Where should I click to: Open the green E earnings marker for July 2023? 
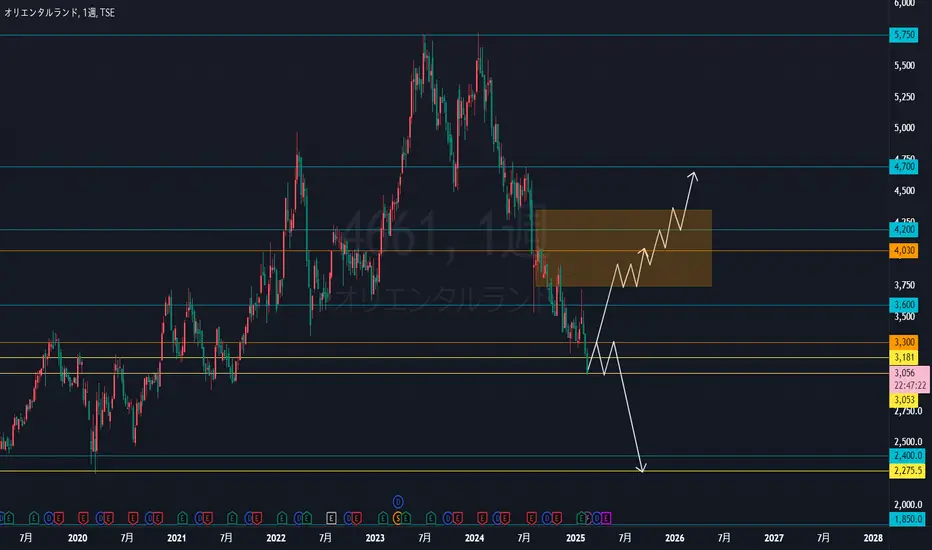(431, 518)
